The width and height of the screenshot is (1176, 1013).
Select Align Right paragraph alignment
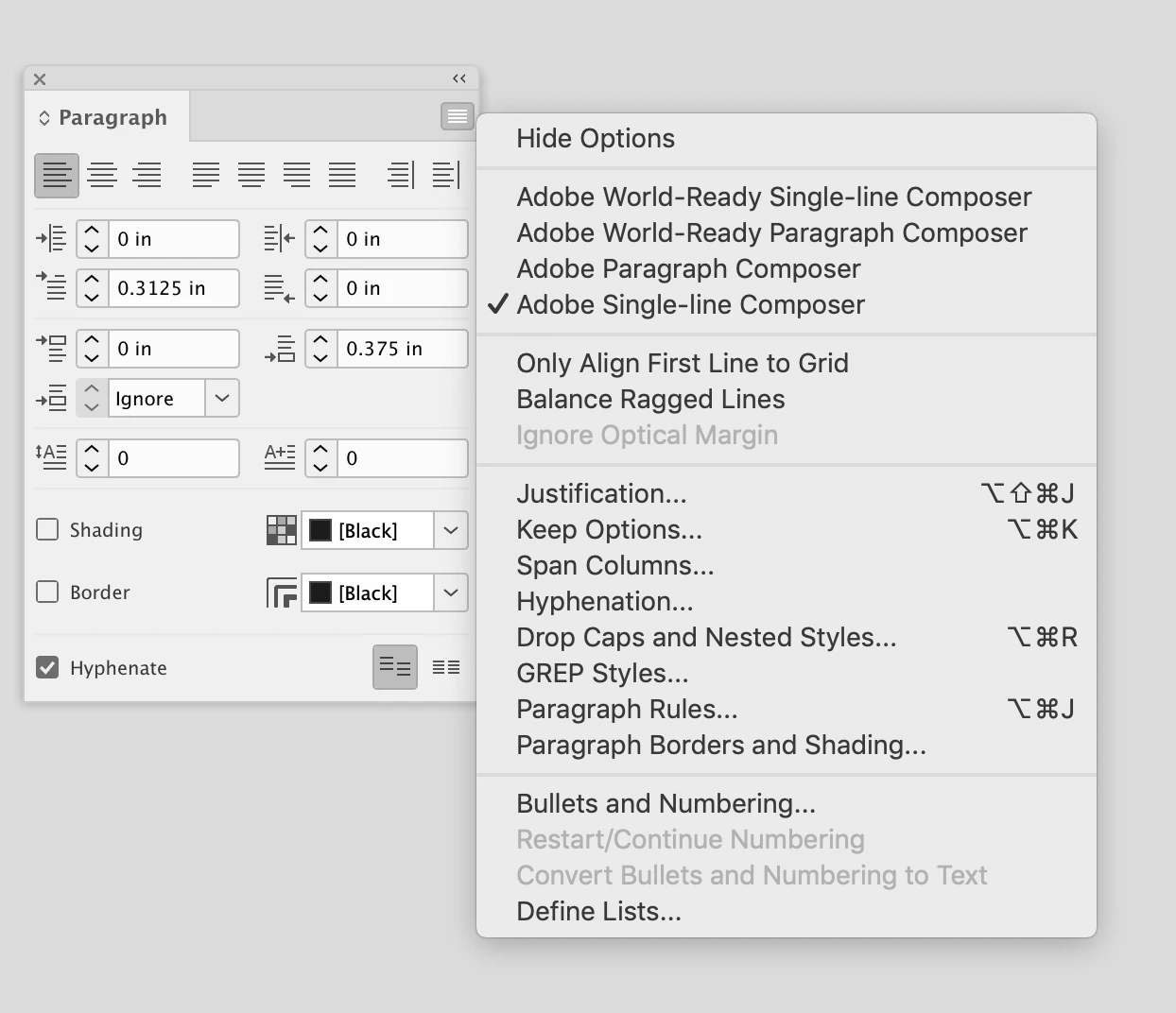click(x=147, y=176)
